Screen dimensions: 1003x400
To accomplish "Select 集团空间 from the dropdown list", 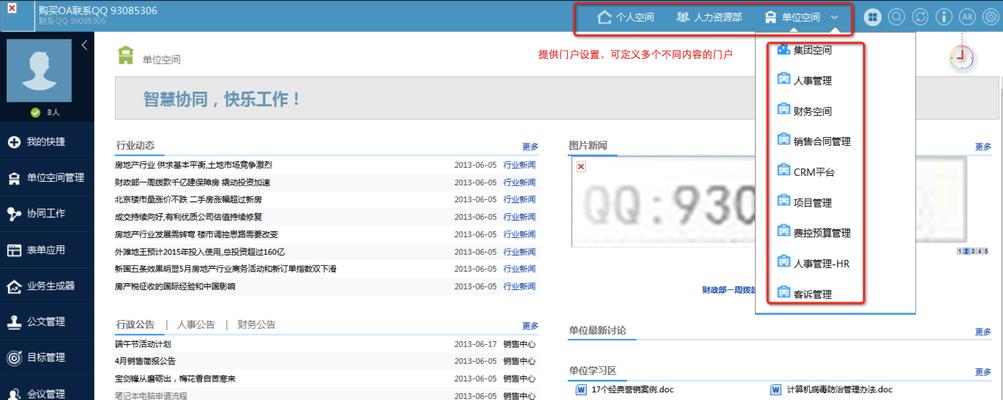I will (x=804, y=49).
